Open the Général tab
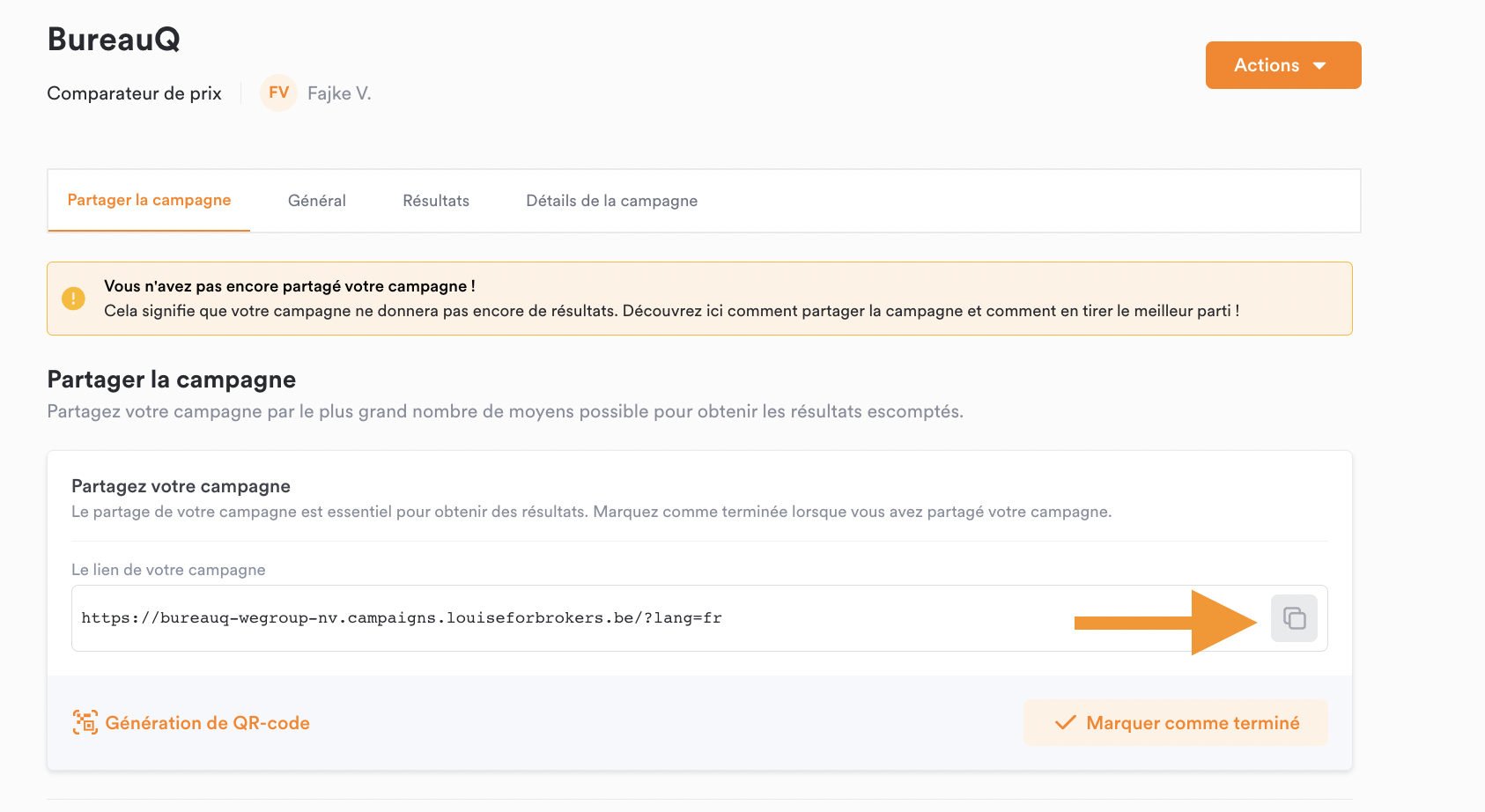 click(x=317, y=201)
